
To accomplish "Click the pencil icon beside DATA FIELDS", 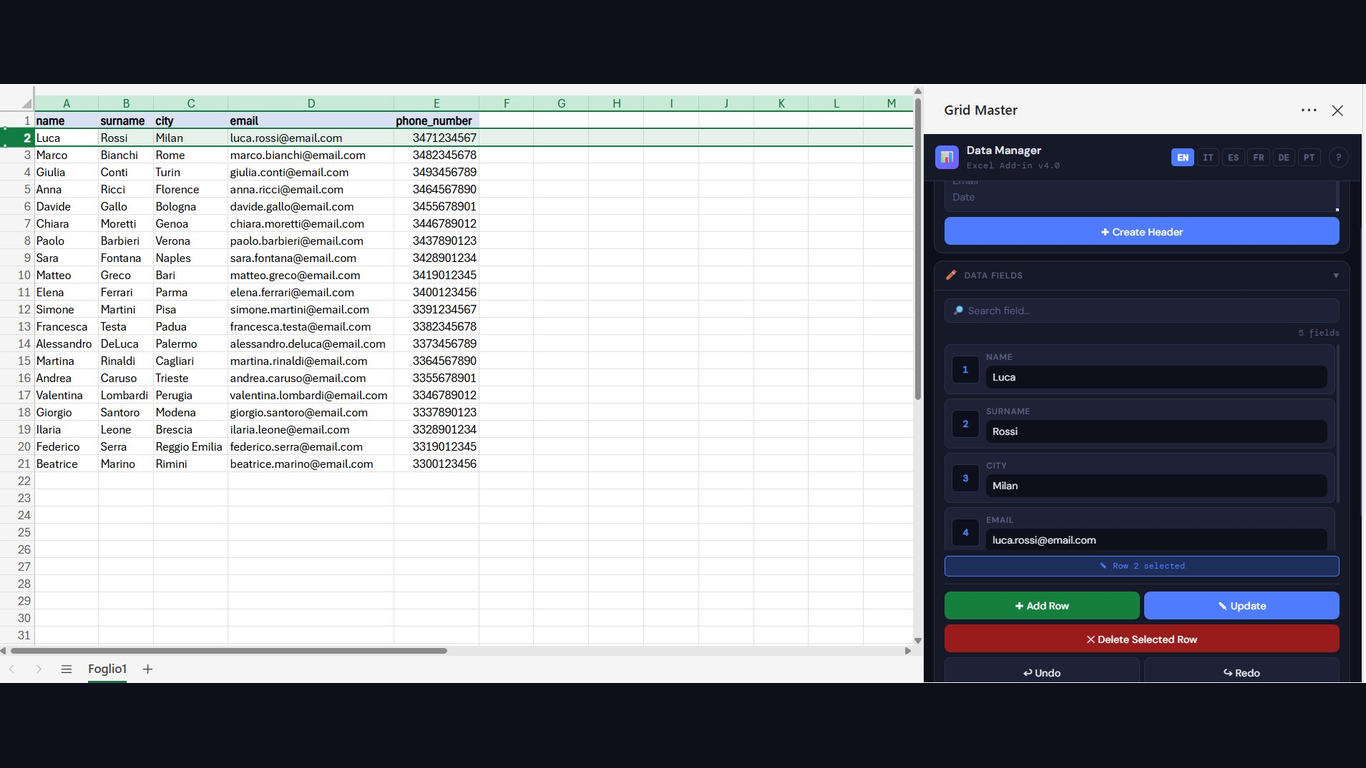I will tap(952, 275).
